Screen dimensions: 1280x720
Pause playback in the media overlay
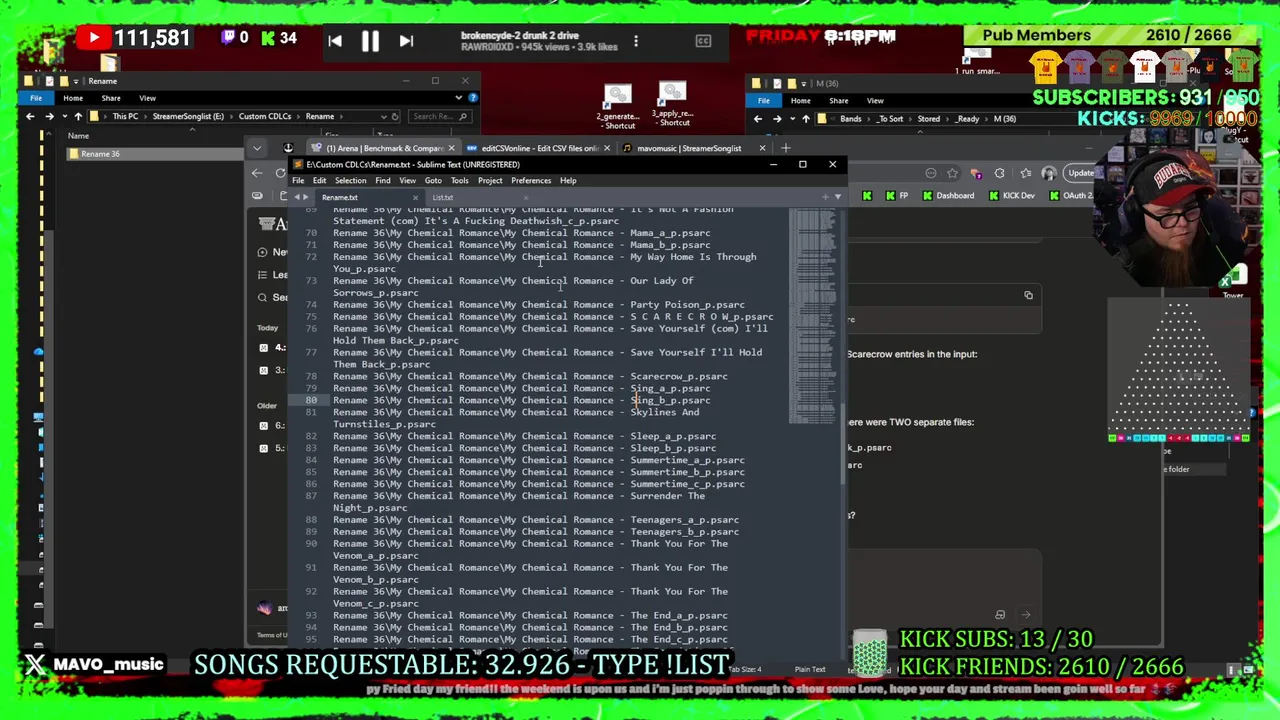point(370,41)
